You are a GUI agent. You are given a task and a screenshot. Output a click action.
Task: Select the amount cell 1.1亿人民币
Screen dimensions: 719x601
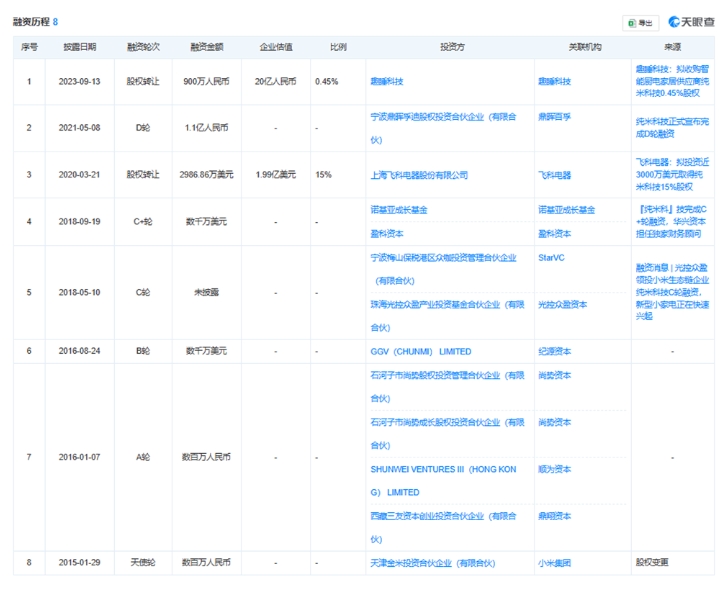(x=206, y=128)
